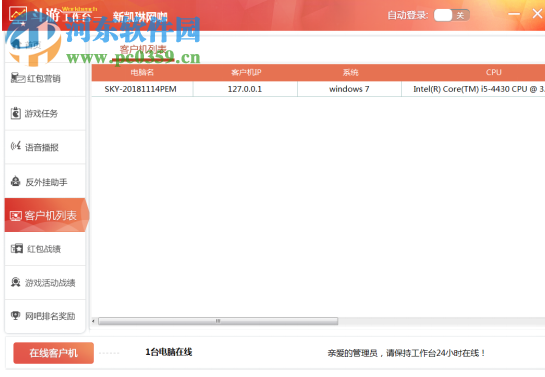Select the 客户机列表 tab heading
Screen dimensions: 545x377
point(143,50)
